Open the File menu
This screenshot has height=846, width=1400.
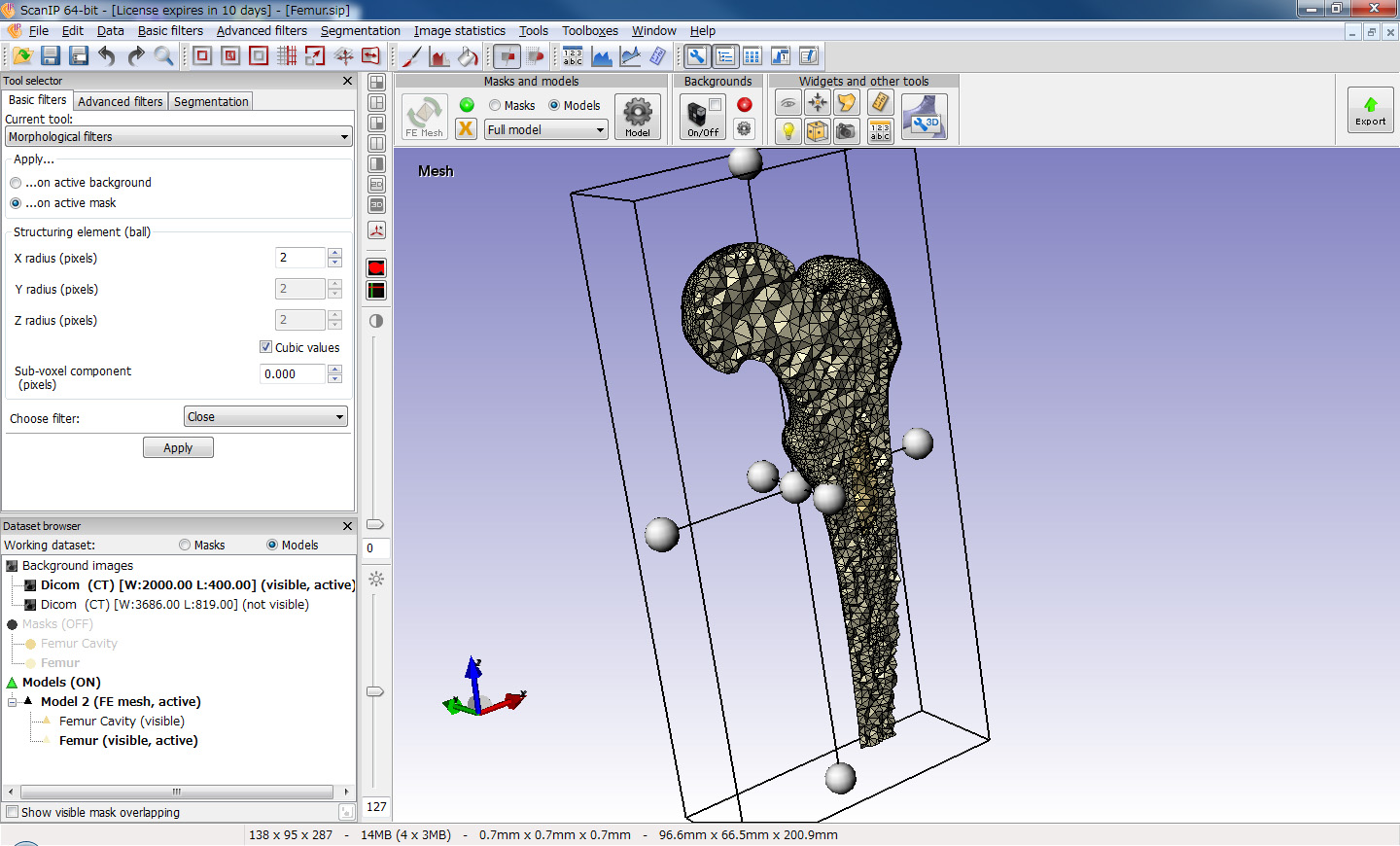(39, 31)
